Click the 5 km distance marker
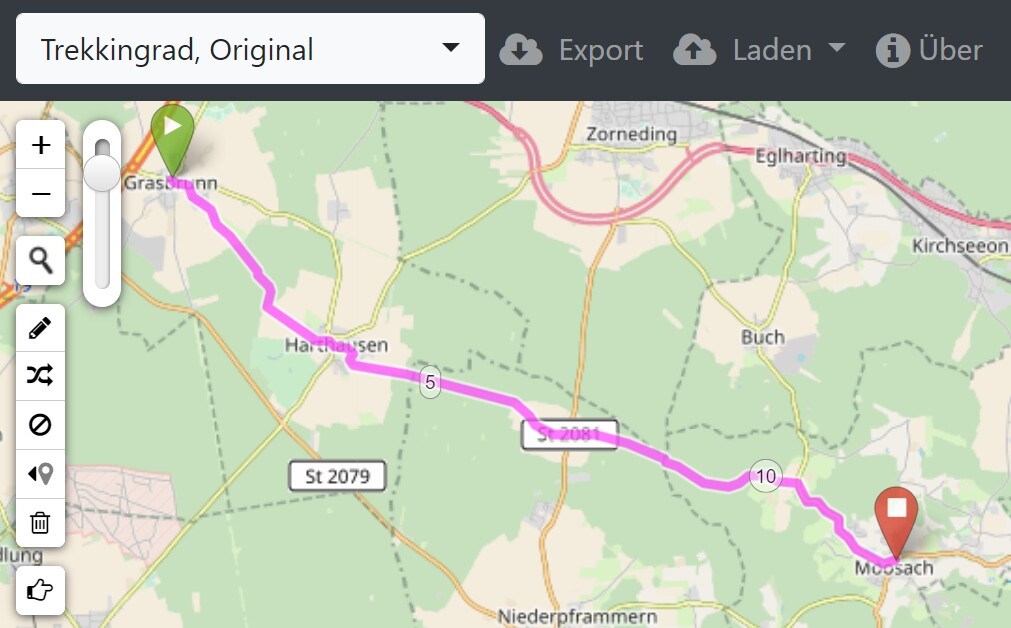This screenshot has height=628, width=1011. point(430,382)
